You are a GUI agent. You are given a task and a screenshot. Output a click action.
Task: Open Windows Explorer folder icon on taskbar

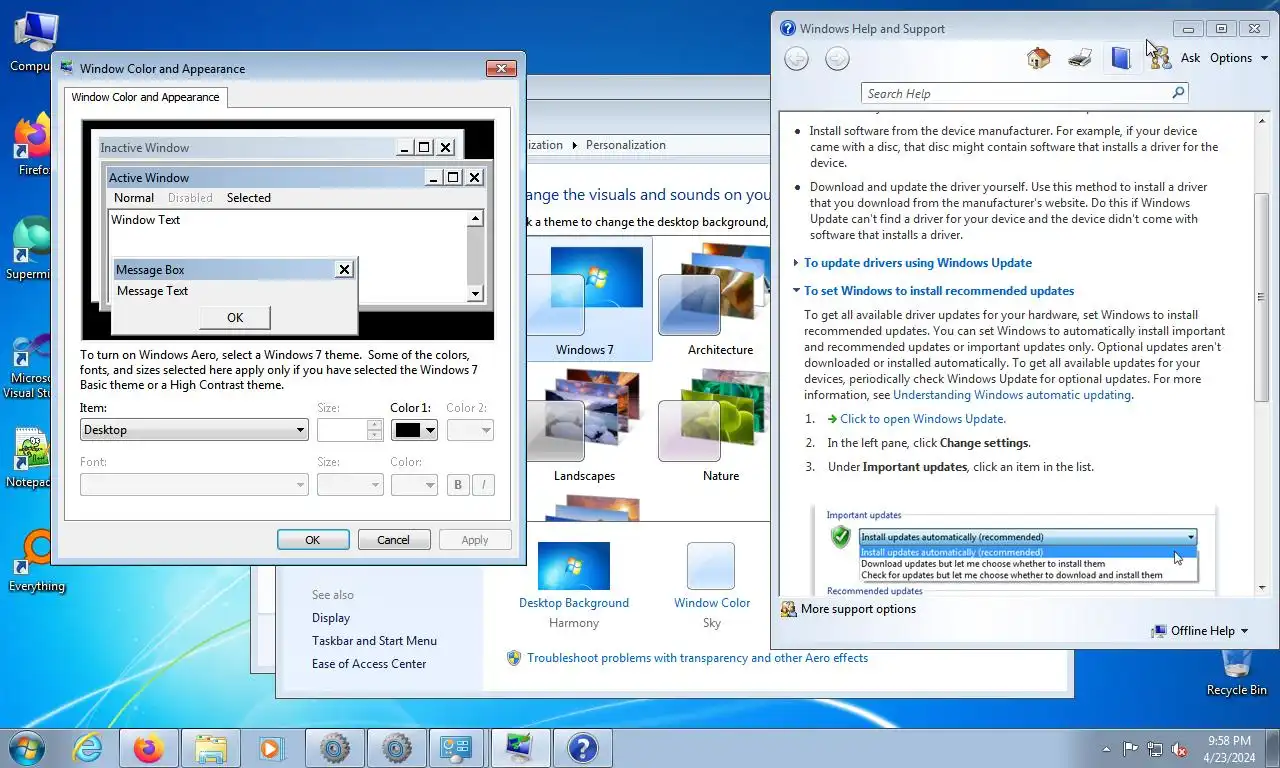pyautogui.click(x=210, y=748)
